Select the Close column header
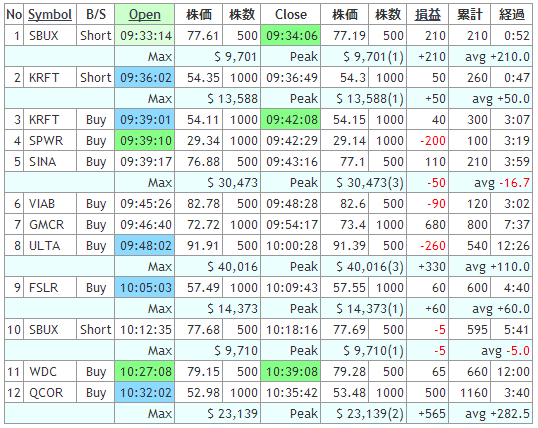Screen dimensions: 538x428 click(291, 15)
